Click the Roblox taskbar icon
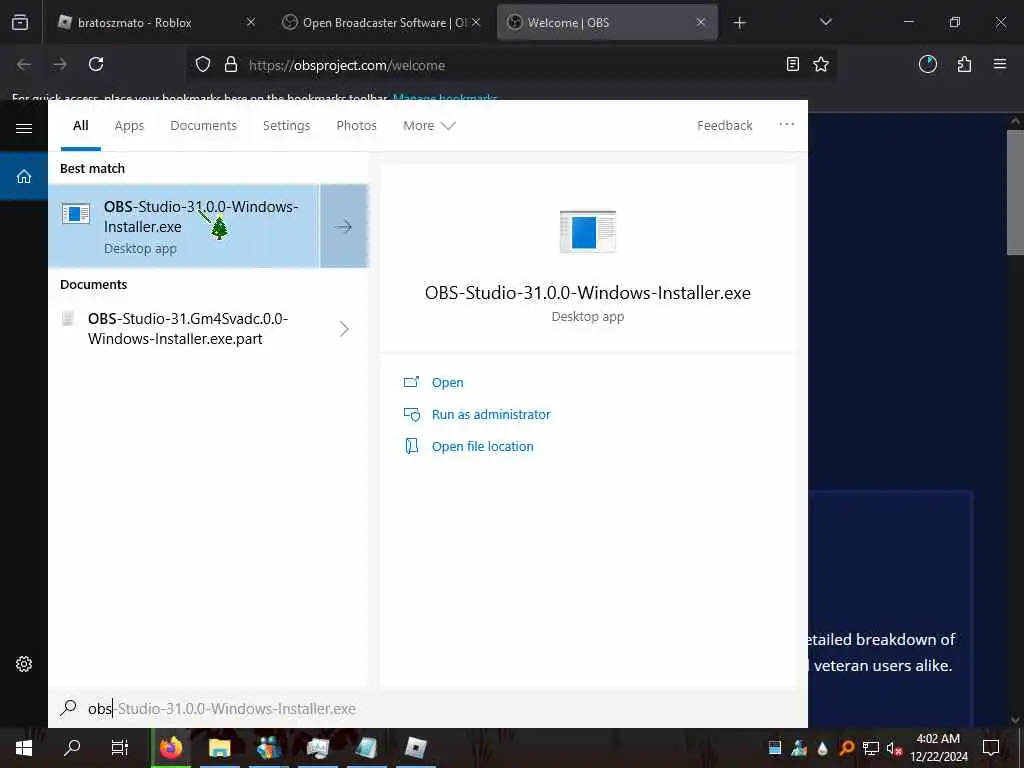This screenshot has height=768, width=1024. click(x=415, y=748)
